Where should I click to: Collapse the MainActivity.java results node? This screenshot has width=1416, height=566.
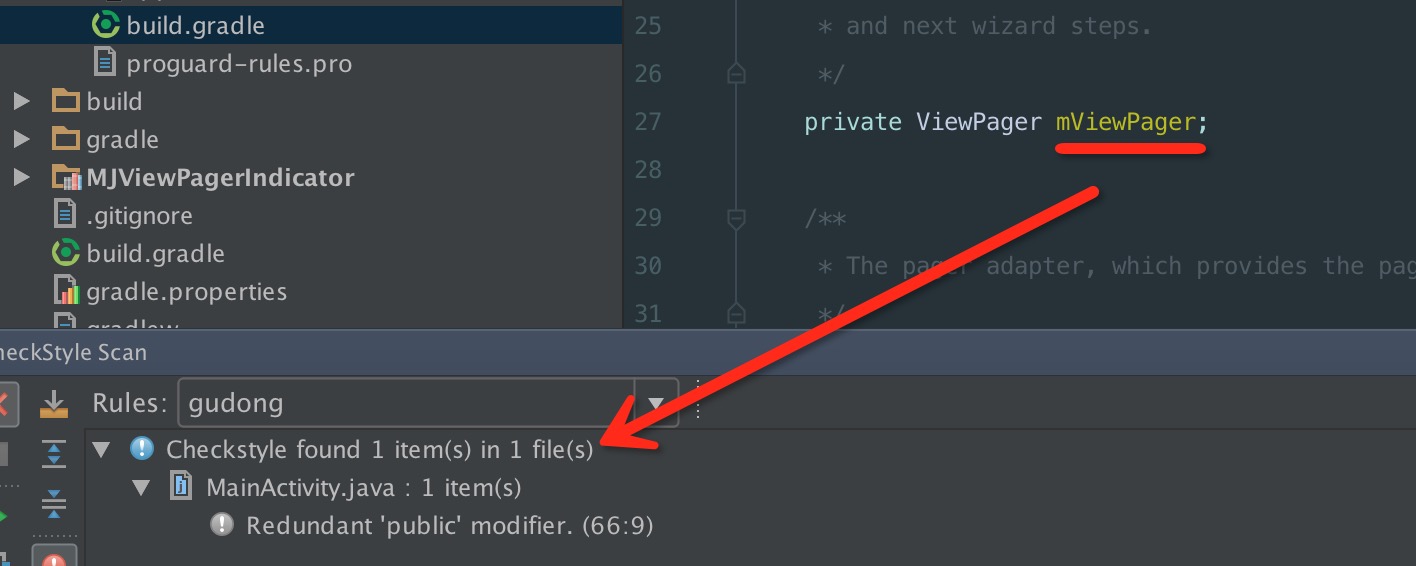point(141,488)
